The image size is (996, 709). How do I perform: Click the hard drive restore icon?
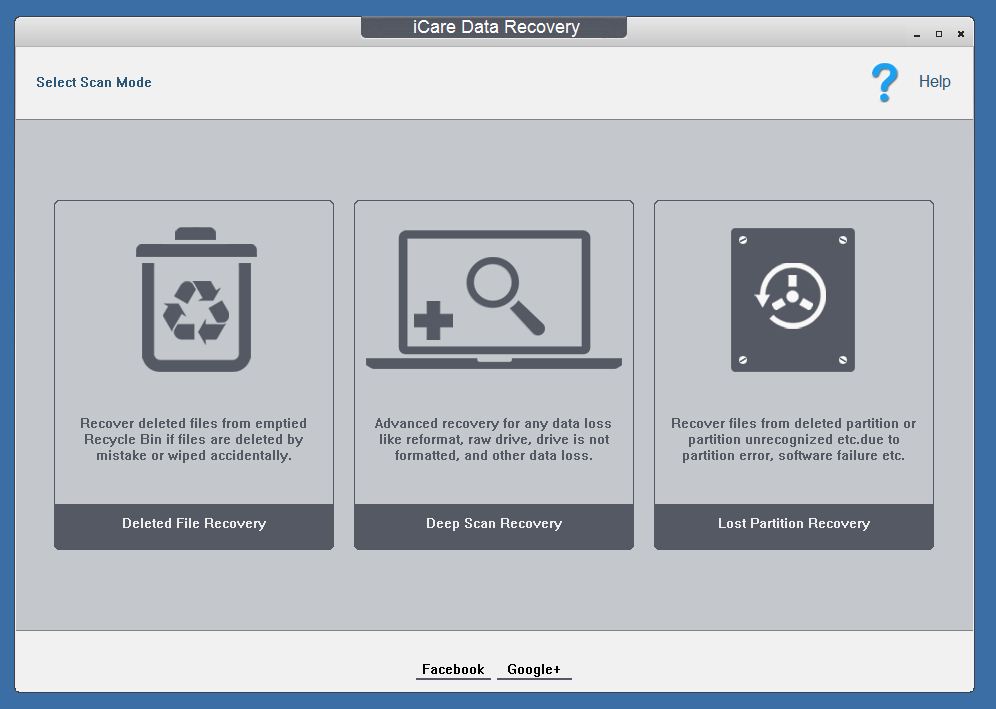click(x=793, y=299)
